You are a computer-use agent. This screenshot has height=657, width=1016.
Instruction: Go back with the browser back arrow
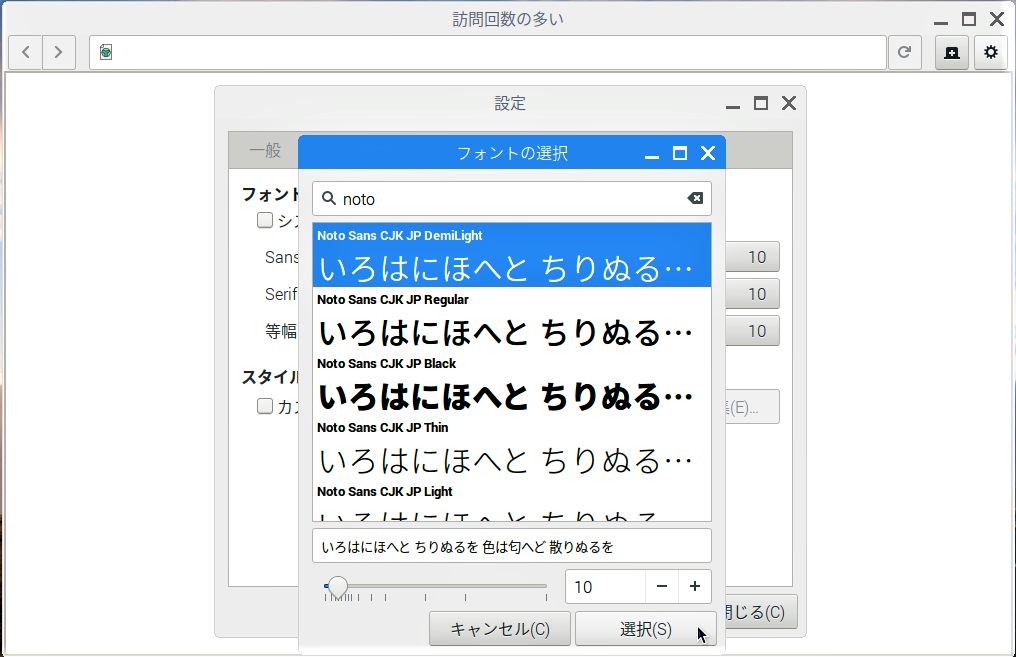pos(26,52)
